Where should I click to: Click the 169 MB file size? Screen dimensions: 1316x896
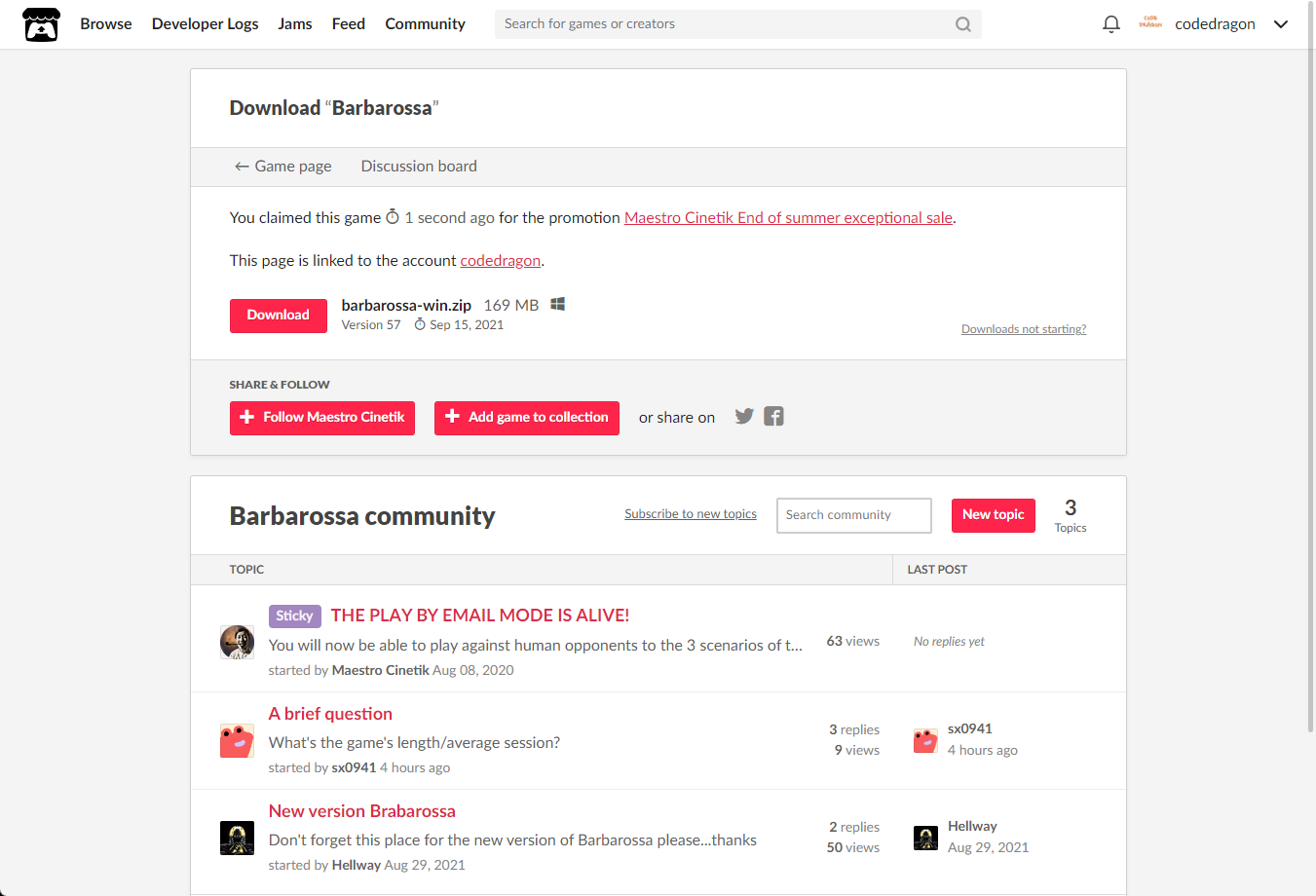(511, 305)
